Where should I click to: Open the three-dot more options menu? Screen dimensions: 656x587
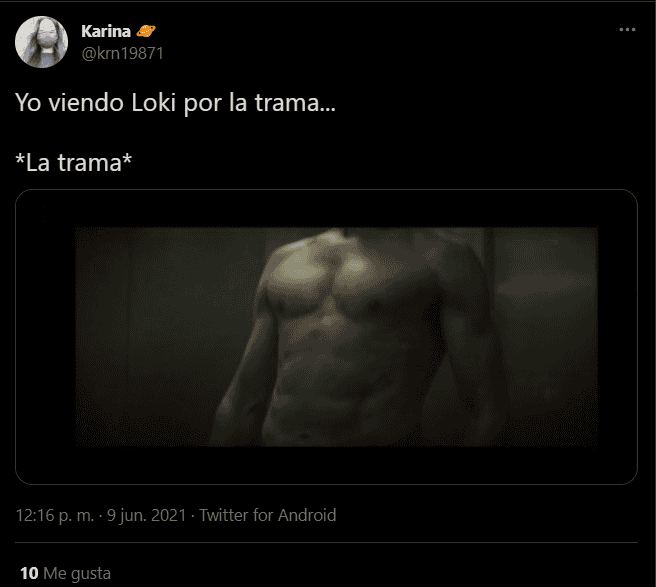point(627,30)
